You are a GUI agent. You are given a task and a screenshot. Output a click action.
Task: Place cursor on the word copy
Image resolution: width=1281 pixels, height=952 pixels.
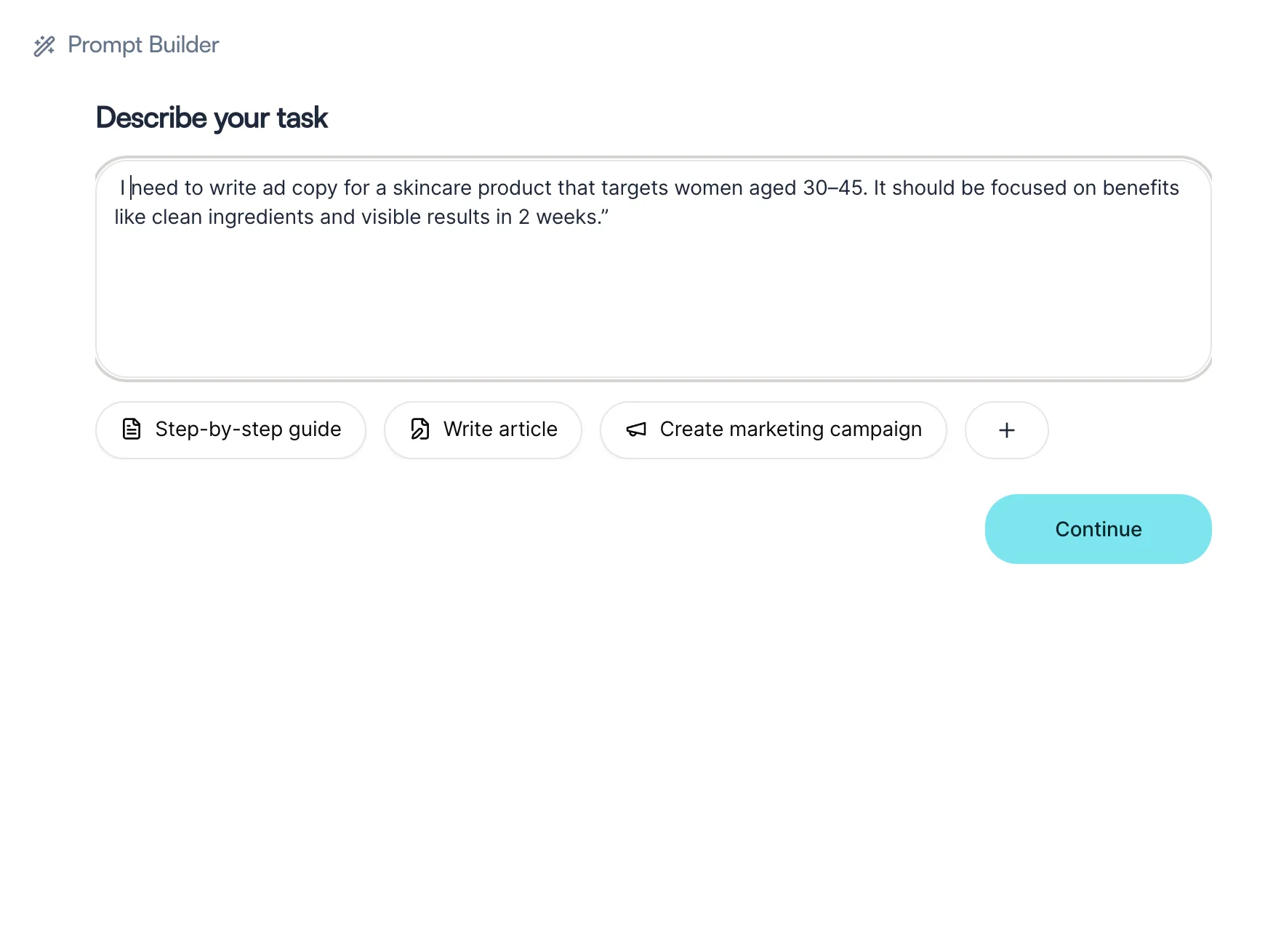click(x=315, y=189)
